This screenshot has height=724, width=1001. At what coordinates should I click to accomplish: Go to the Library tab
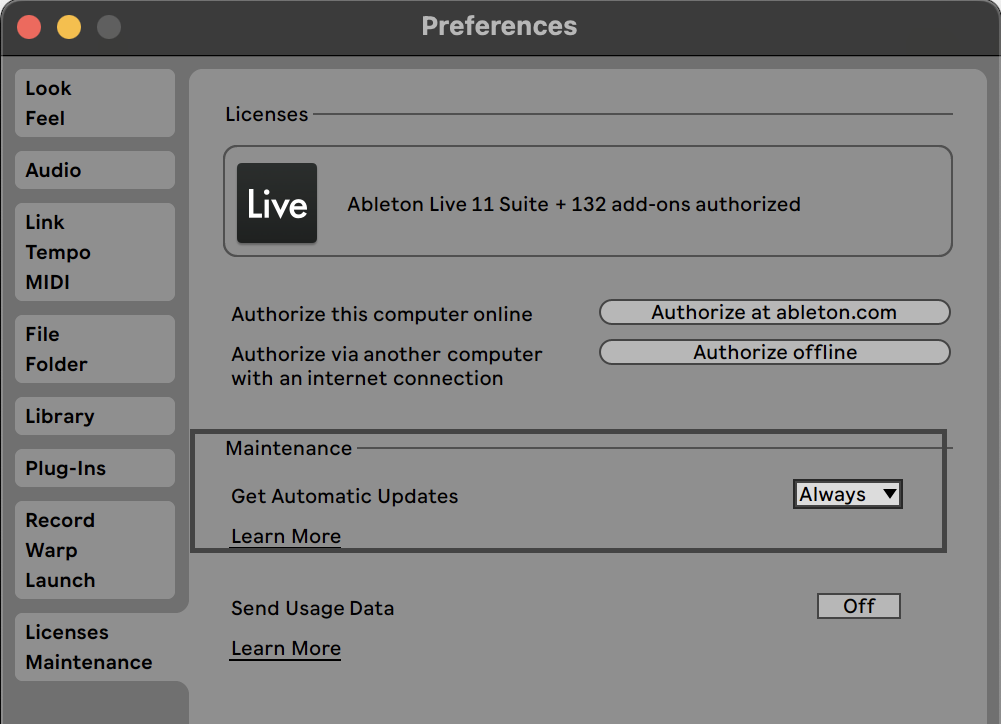click(95, 416)
